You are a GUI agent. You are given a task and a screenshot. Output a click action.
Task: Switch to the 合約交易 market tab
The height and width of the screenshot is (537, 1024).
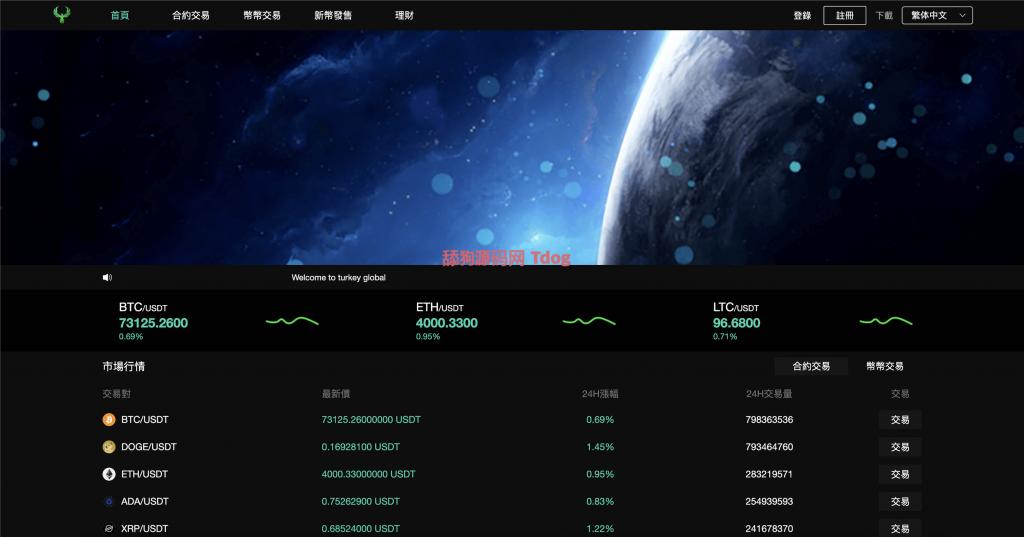coord(811,366)
